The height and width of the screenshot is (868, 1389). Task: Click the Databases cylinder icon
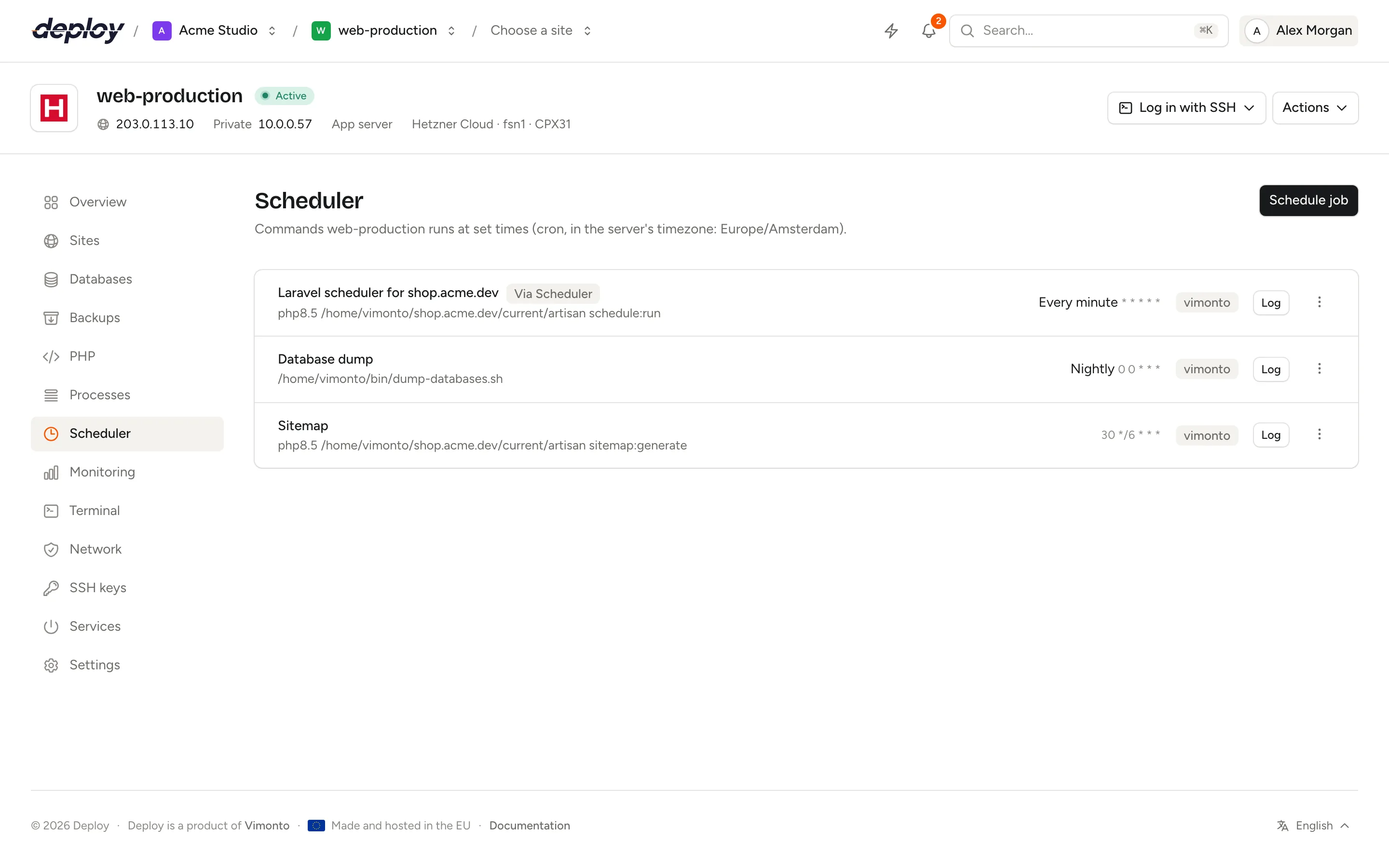(51, 280)
